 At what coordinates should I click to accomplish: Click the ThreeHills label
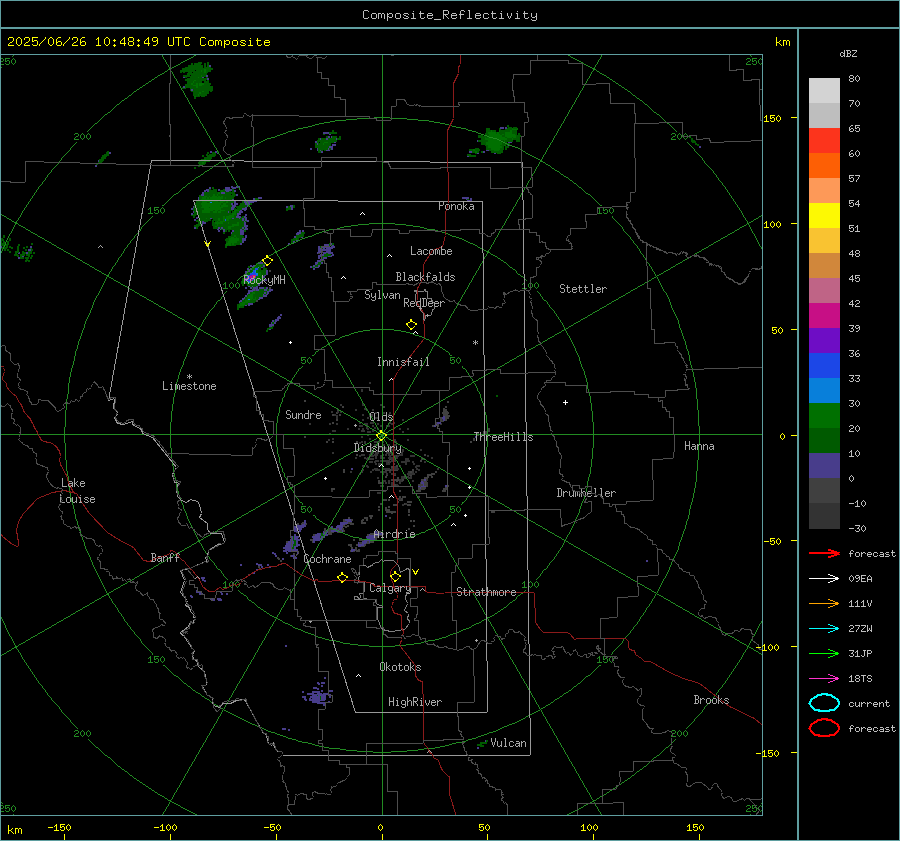[x=503, y=437]
